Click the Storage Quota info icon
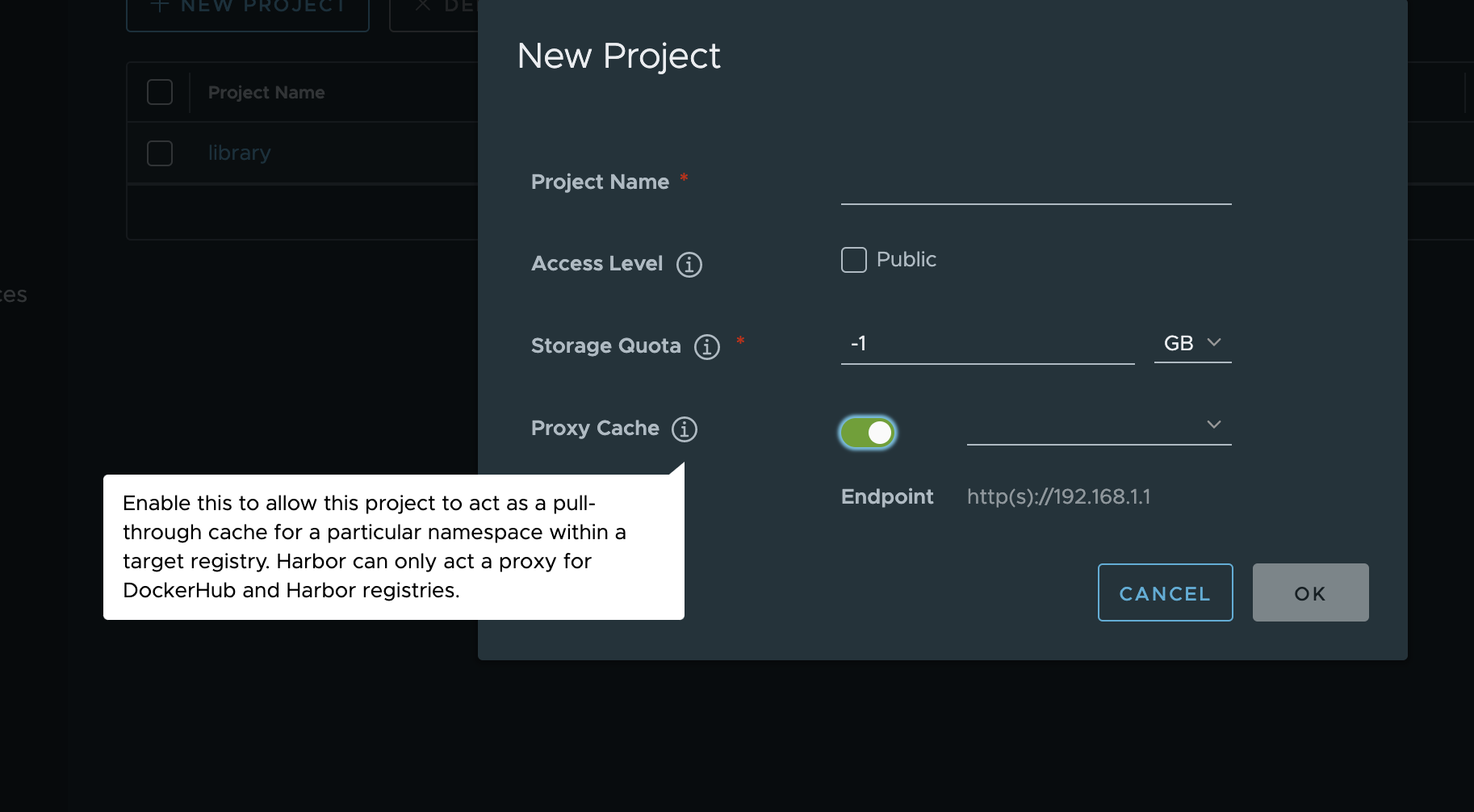 pos(707,347)
